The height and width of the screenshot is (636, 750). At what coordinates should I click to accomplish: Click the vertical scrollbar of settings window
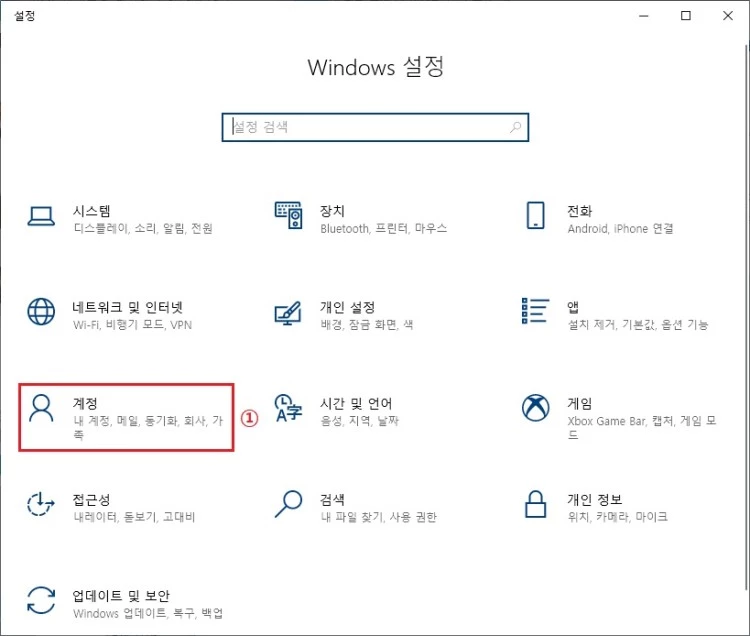(746, 318)
